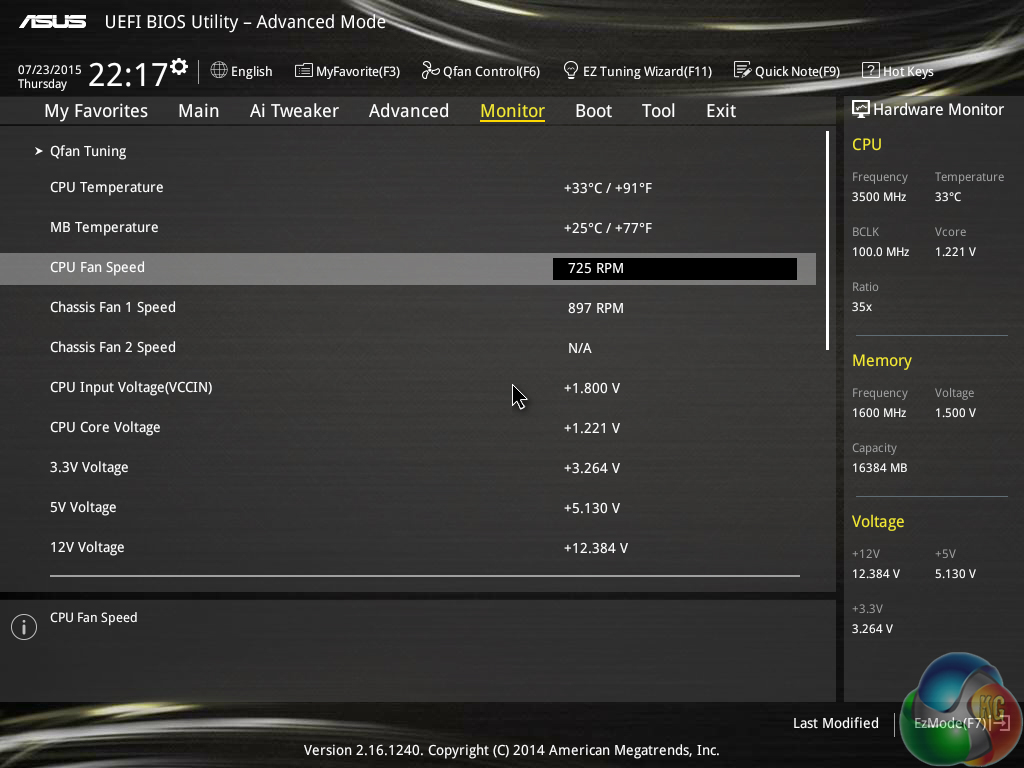
Task: Select the 12V Voltage row
Action: coord(408,547)
